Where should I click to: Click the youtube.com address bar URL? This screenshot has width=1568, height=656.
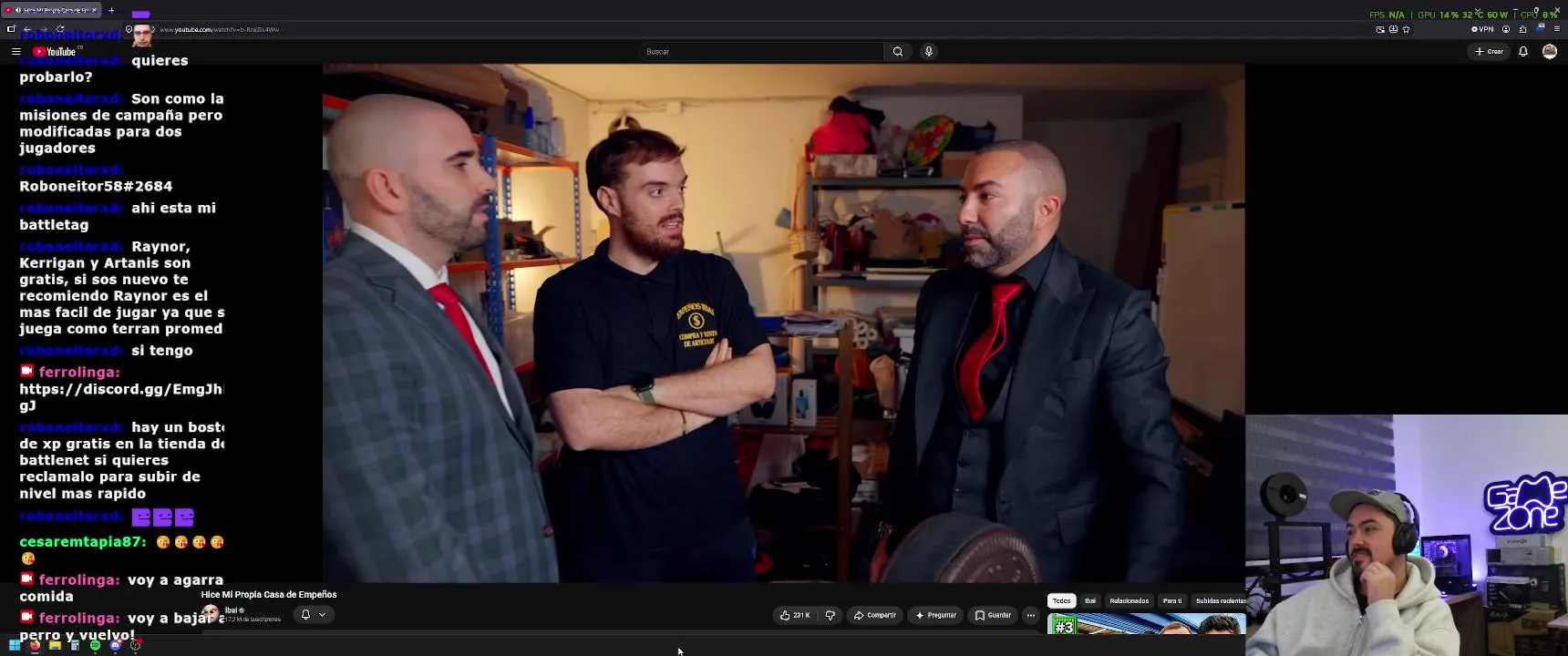coord(220,29)
